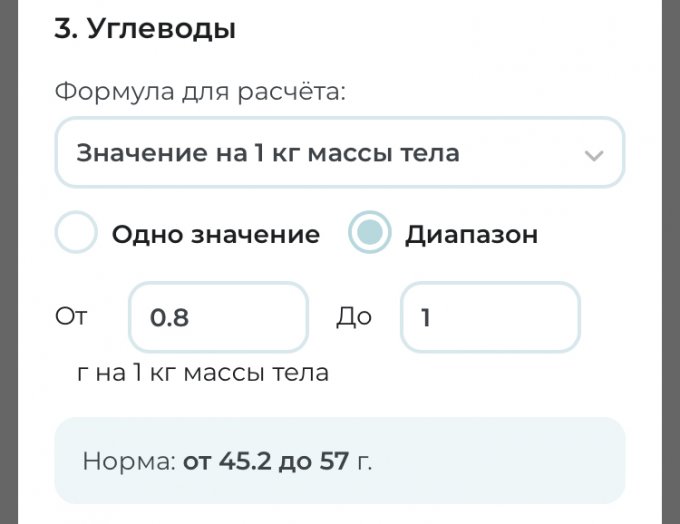This screenshot has height=524, width=680.
Task: Click the 'г на 1 кг массы тела' unit text
Action: 203,374
